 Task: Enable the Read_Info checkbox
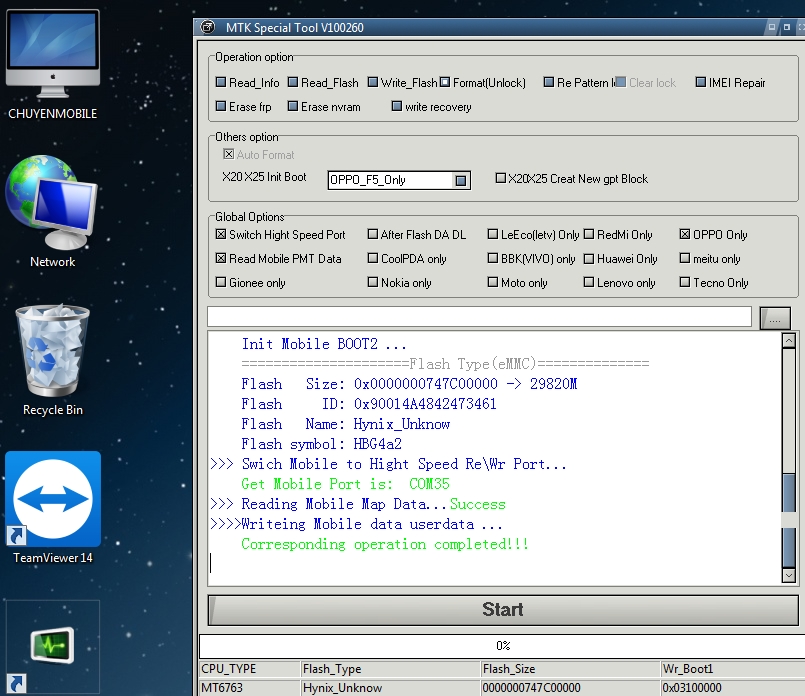(221, 82)
